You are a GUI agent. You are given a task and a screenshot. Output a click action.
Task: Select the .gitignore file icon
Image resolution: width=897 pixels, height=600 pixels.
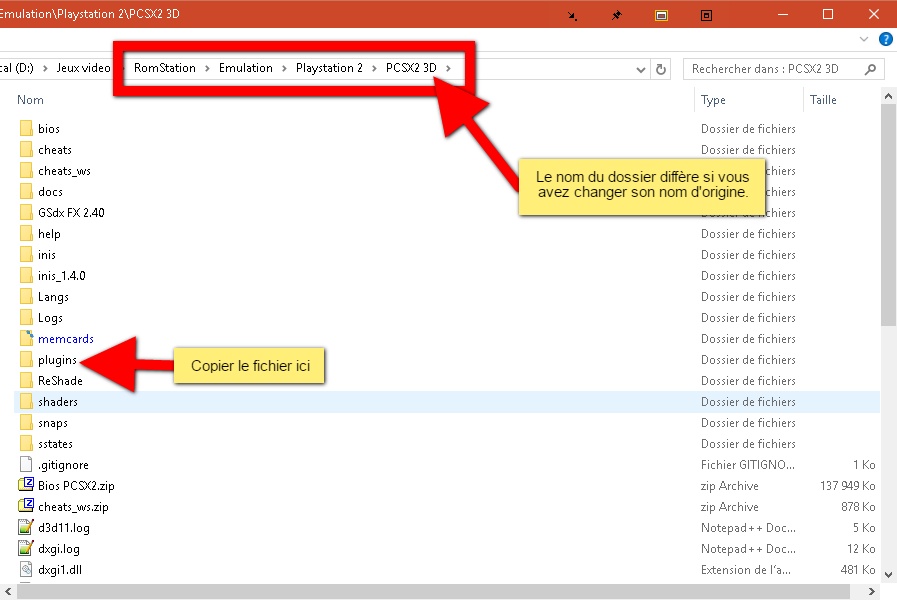tap(26, 464)
